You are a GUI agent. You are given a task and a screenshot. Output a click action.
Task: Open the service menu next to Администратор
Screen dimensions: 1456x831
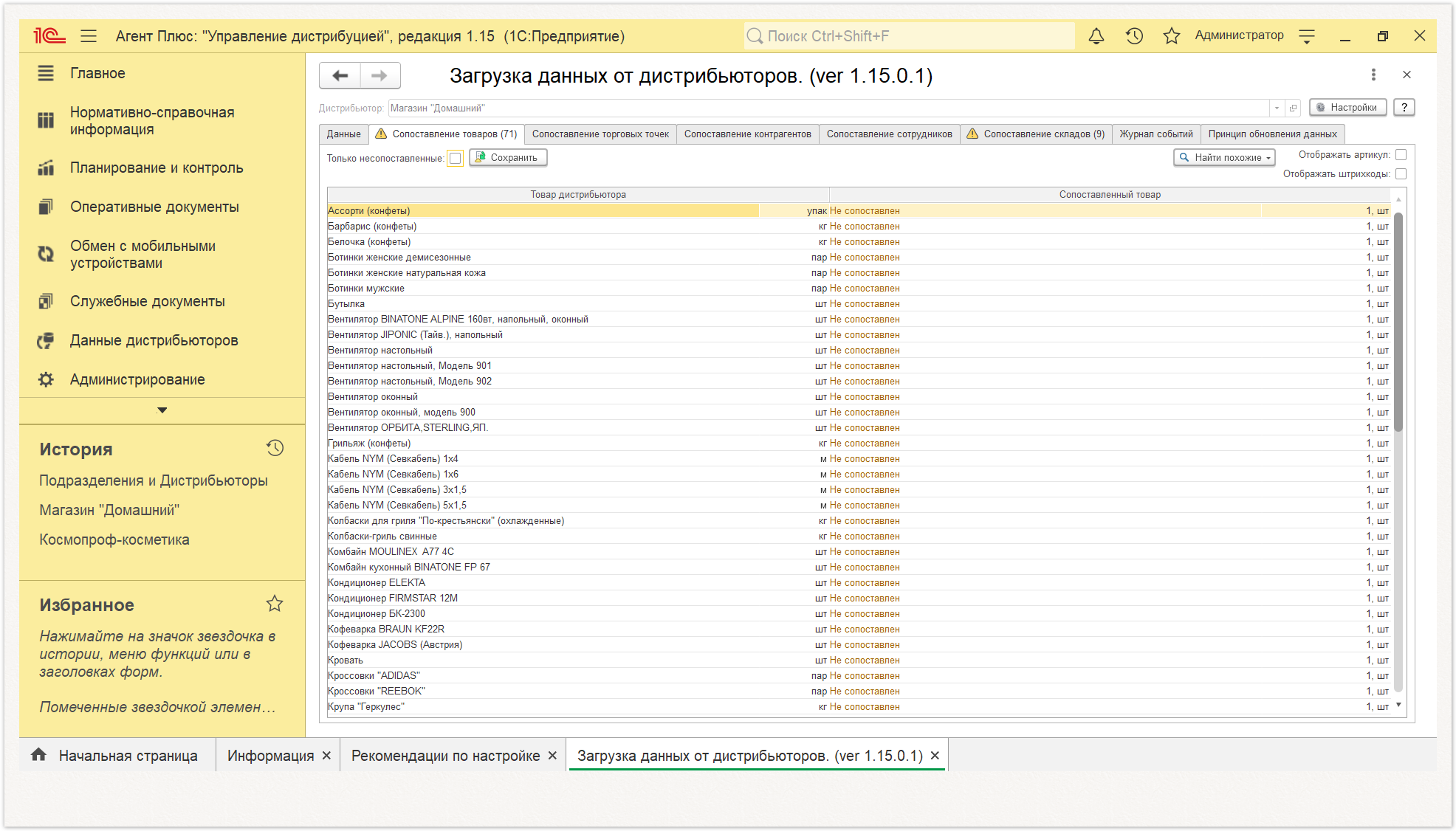click(x=1307, y=36)
